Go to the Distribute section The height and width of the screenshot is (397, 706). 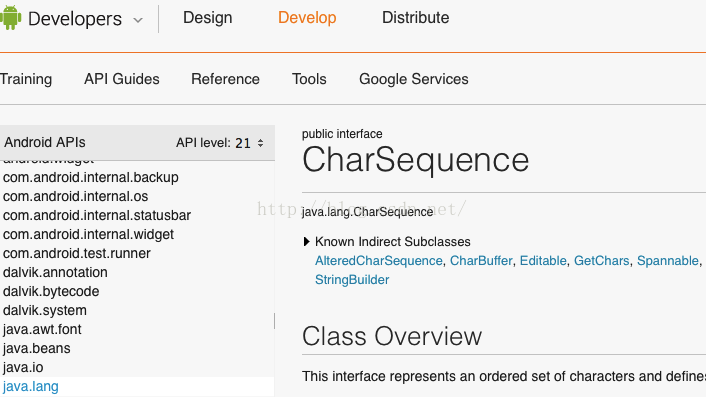[x=416, y=18]
